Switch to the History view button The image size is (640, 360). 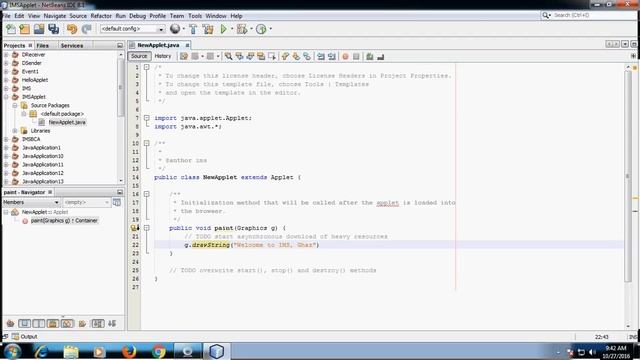(162, 56)
